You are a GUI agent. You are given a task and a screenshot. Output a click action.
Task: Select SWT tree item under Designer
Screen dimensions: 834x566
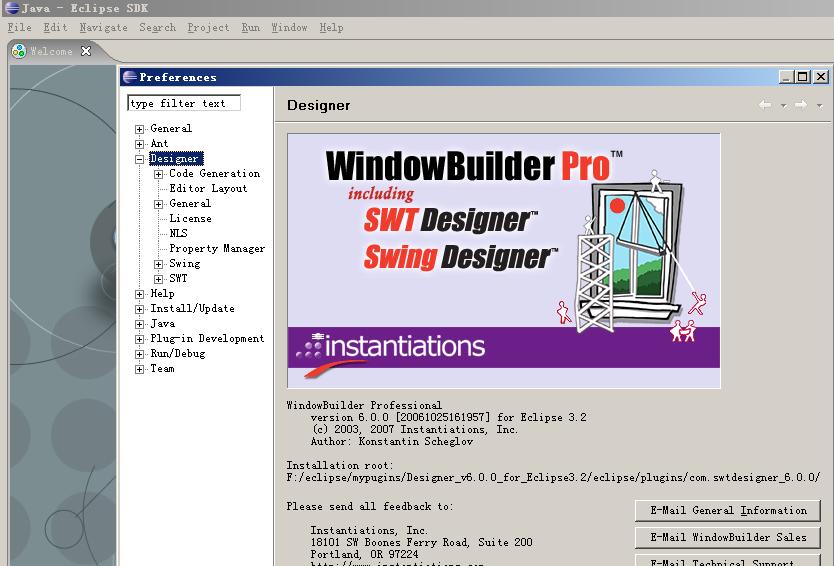[x=178, y=278]
